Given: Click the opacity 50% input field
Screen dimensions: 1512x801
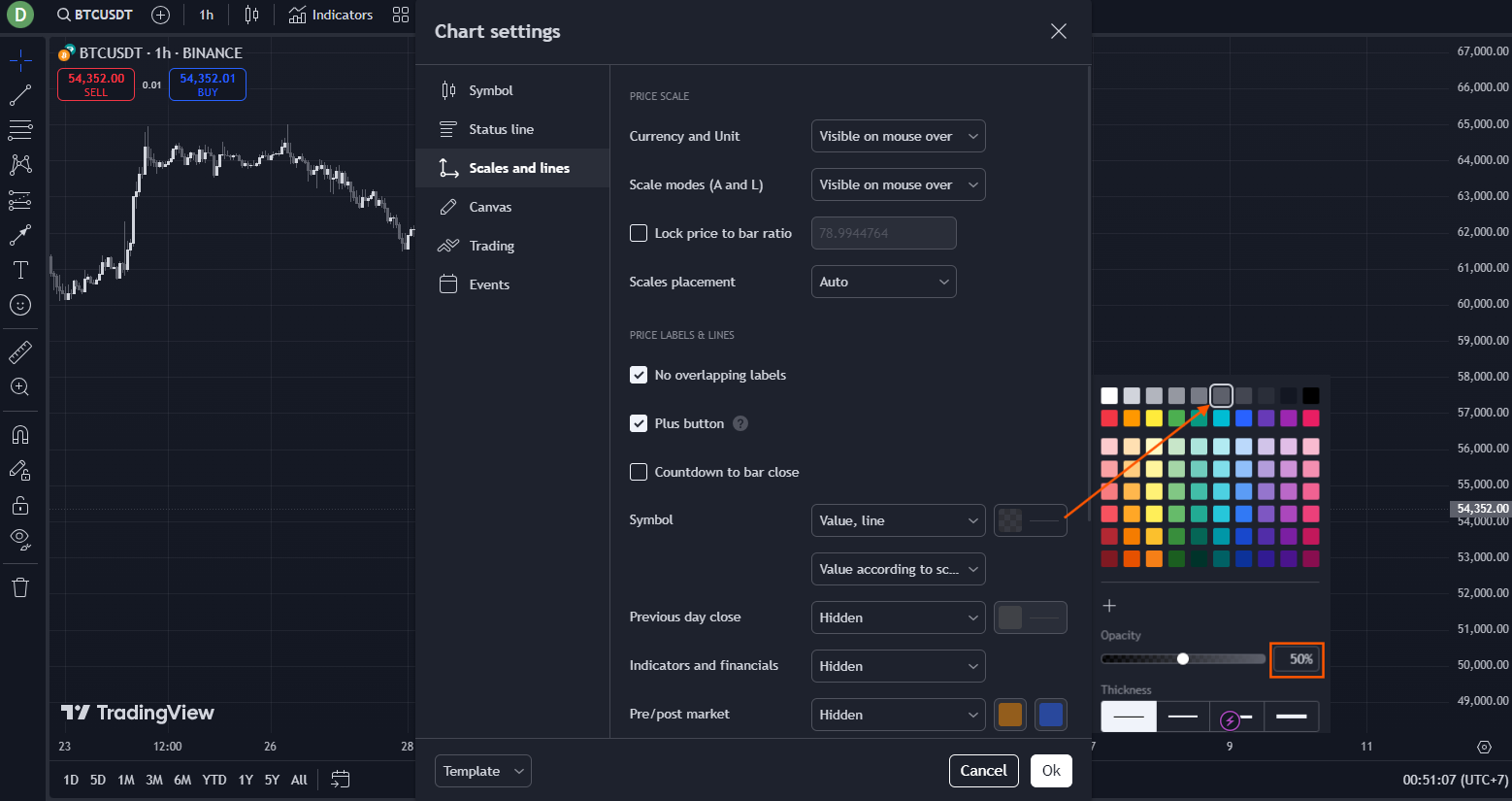Looking at the screenshot, I should click(x=1297, y=659).
